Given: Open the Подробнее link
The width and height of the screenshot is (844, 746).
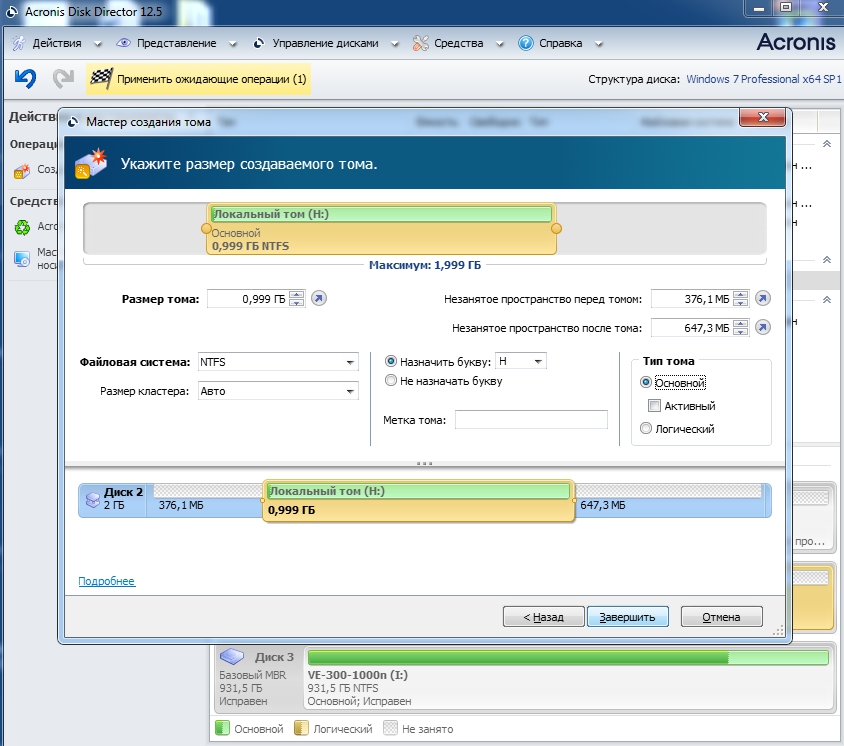Looking at the screenshot, I should [107, 581].
